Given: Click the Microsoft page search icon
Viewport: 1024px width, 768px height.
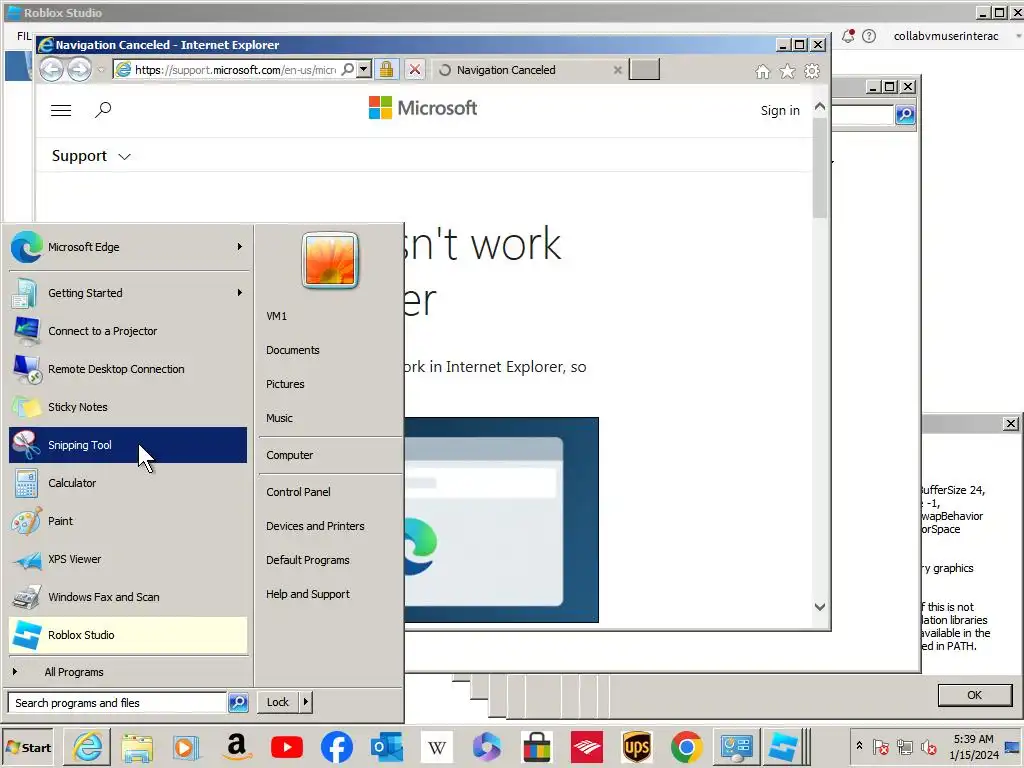Looking at the screenshot, I should (103, 110).
